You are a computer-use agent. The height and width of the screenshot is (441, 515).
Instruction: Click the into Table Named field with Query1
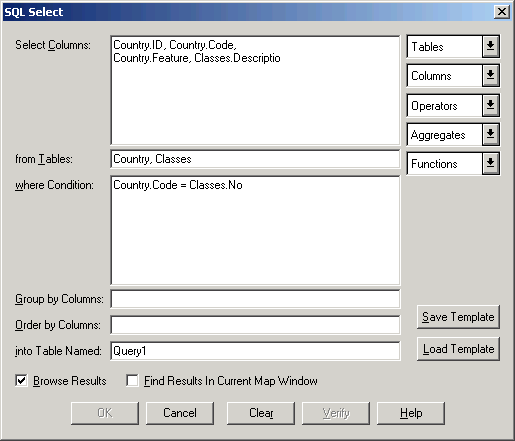click(x=255, y=351)
